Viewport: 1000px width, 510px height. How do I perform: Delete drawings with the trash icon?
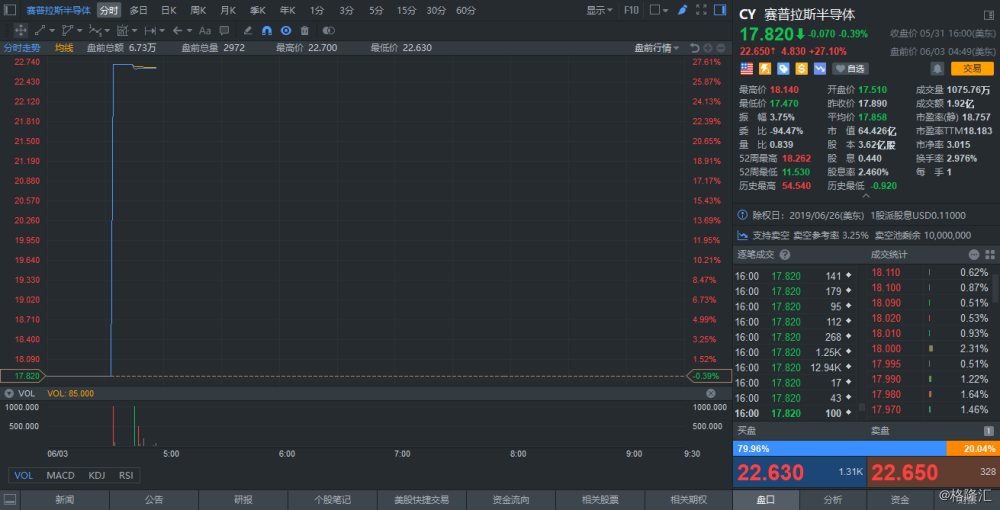[305, 30]
